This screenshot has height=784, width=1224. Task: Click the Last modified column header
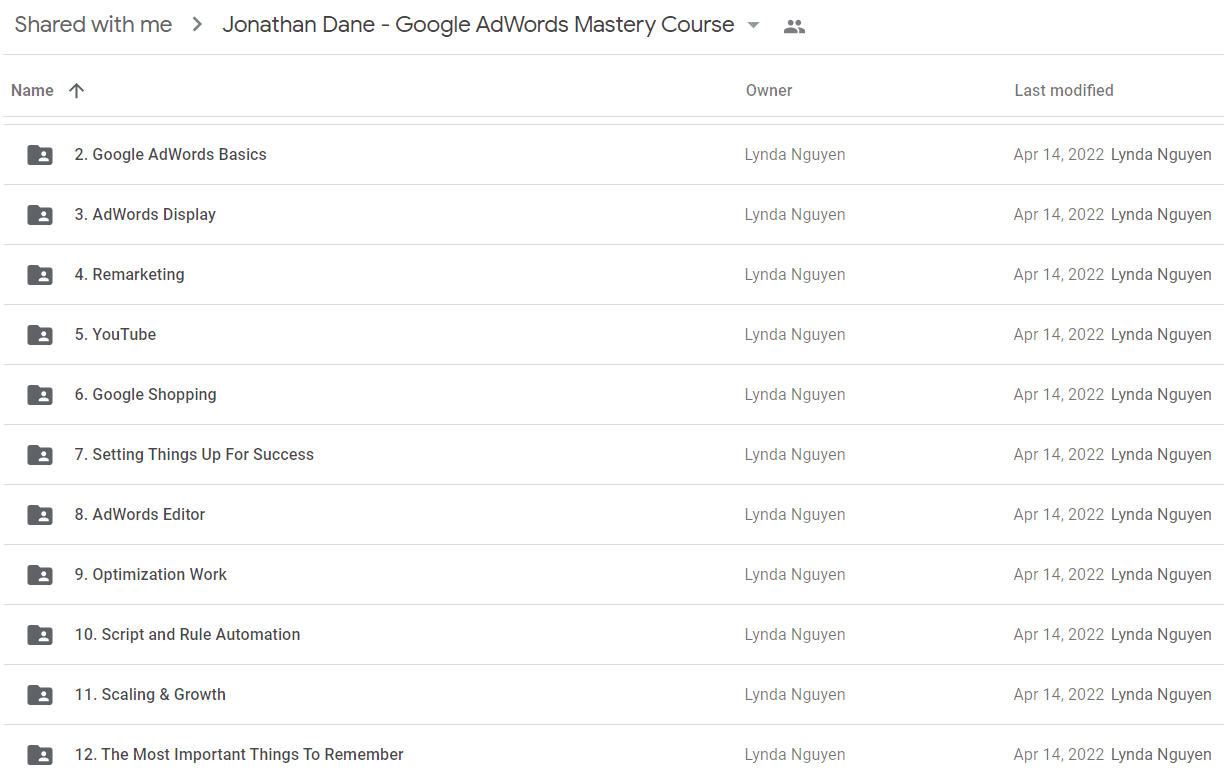coord(1064,90)
